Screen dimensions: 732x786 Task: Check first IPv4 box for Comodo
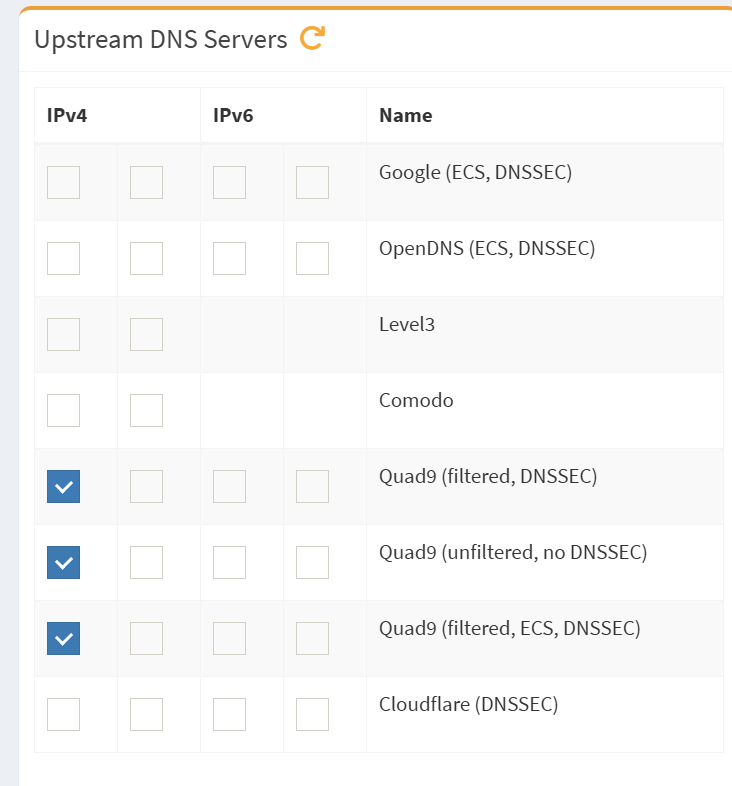63,410
